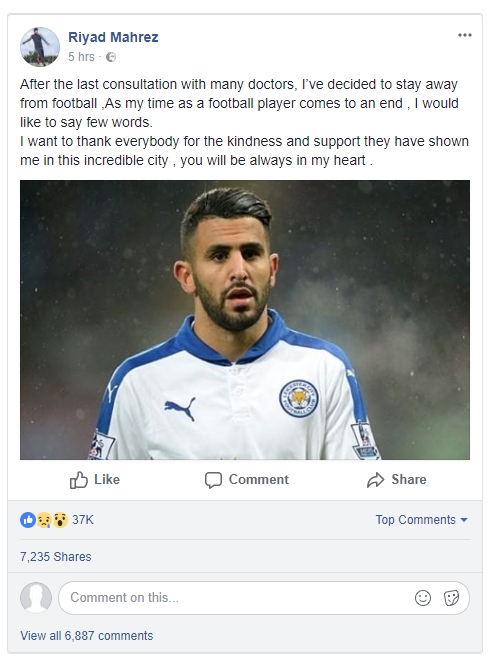Screen dimensions: 494x655
Task: Open the three-dot post options menu
Action: click(464, 35)
